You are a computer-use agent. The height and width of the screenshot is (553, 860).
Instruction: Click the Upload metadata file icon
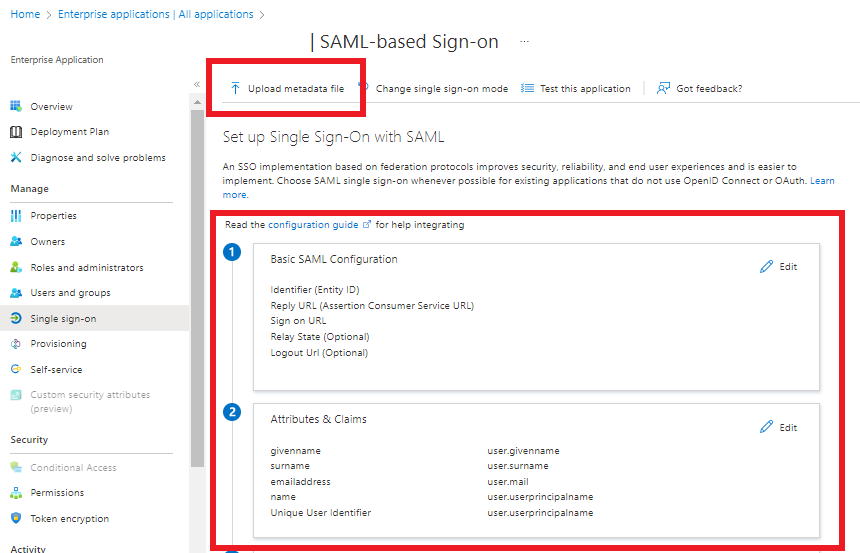pos(235,88)
